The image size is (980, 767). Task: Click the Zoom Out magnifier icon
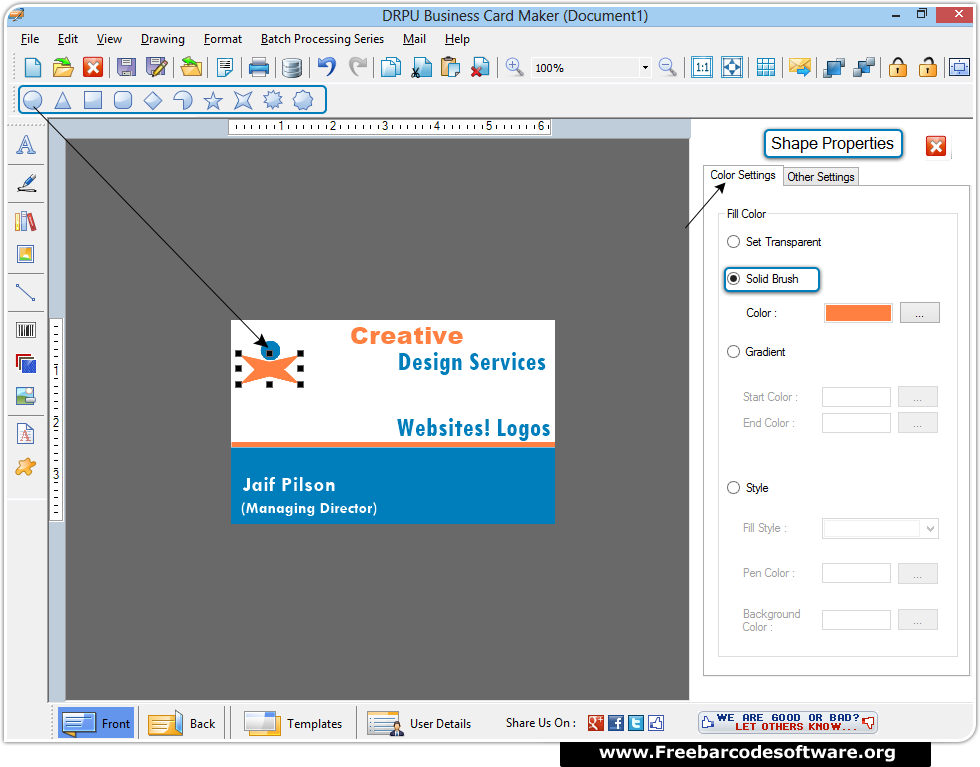668,67
